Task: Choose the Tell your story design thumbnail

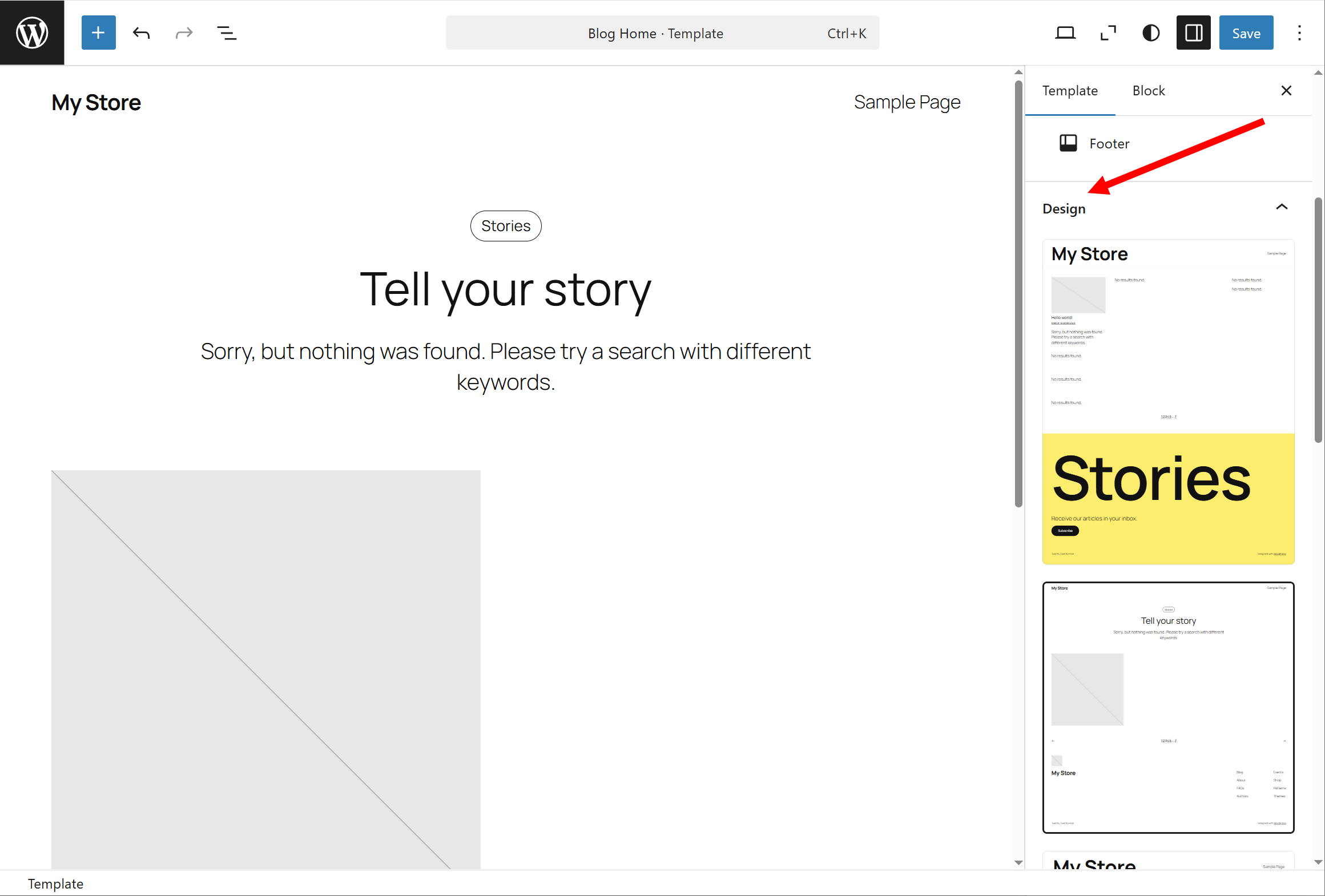Action: (x=1168, y=707)
